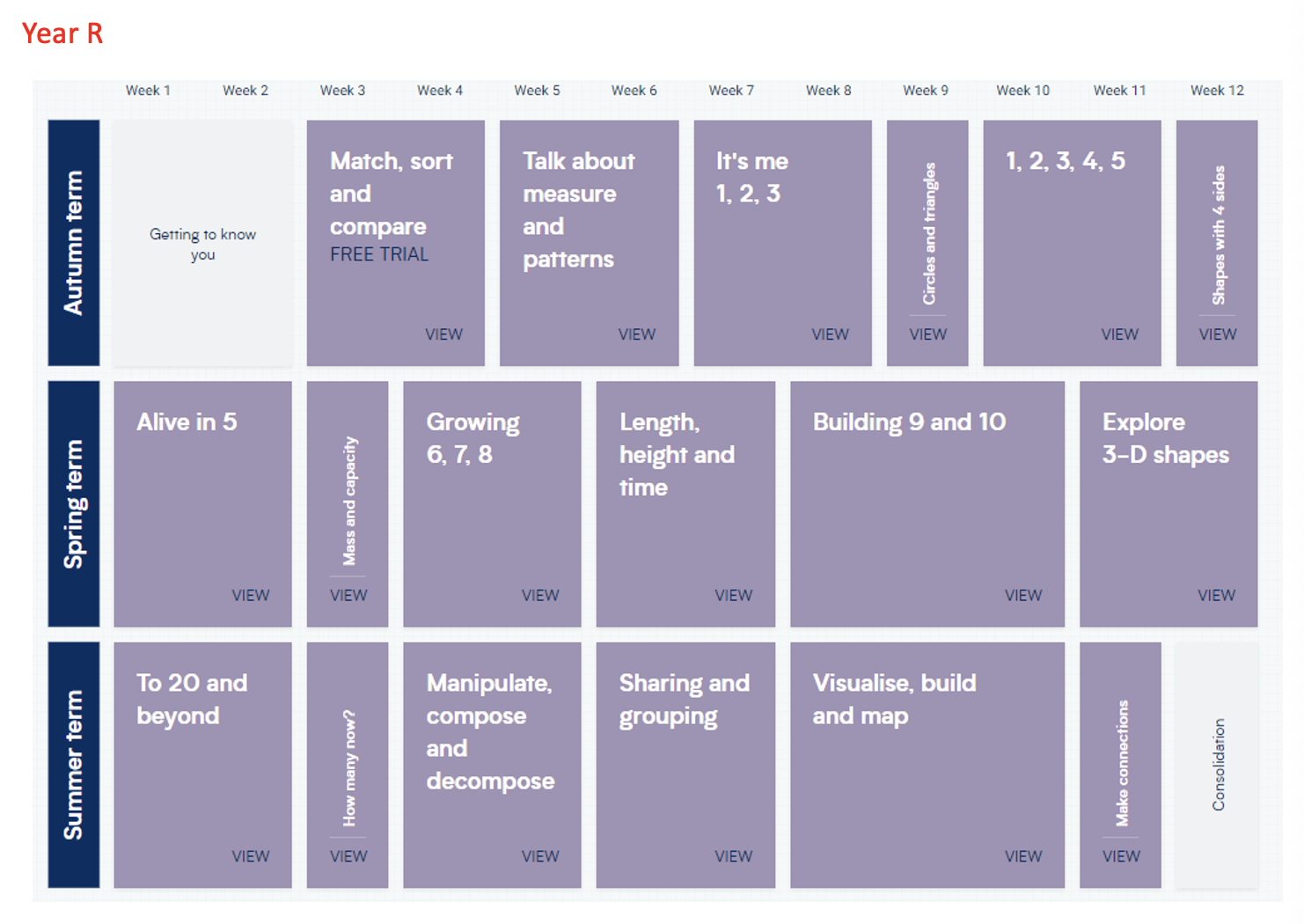Open the To 20 and beyond unit
The height and width of the screenshot is (924, 1304).
pyautogui.click(x=202, y=764)
